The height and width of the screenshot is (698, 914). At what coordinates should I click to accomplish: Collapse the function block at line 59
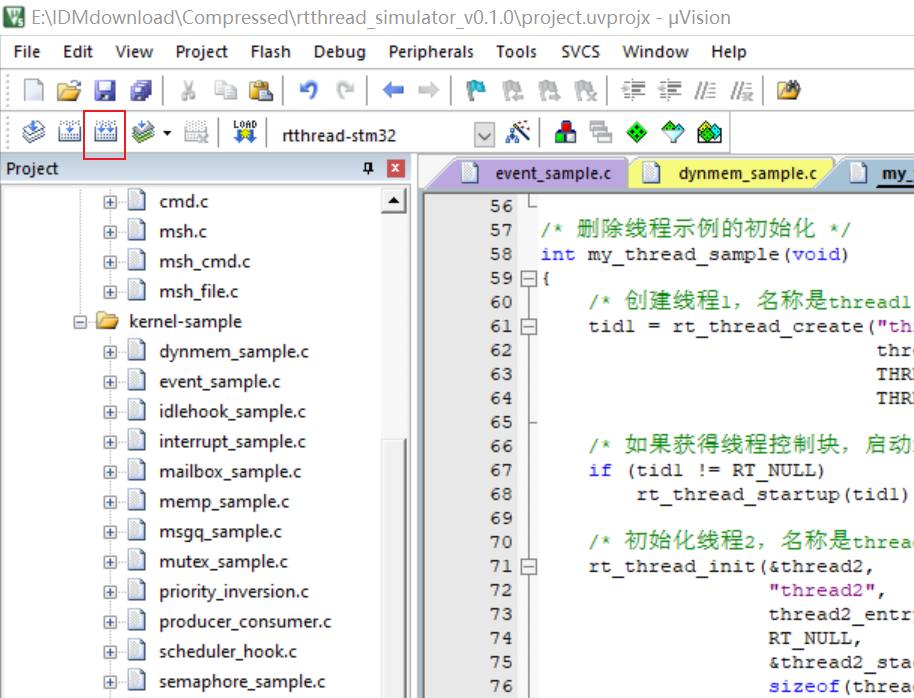528,279
